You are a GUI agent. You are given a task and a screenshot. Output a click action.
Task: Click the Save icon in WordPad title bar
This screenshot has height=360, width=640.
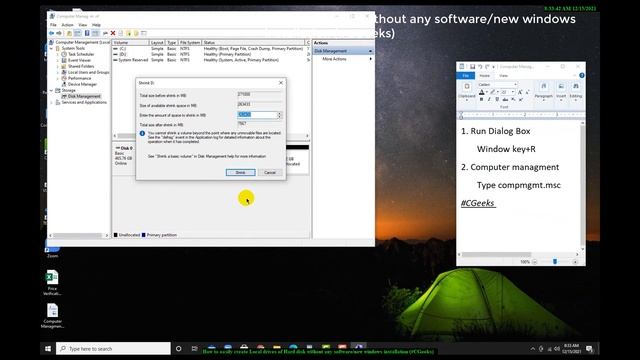point(472,67)
